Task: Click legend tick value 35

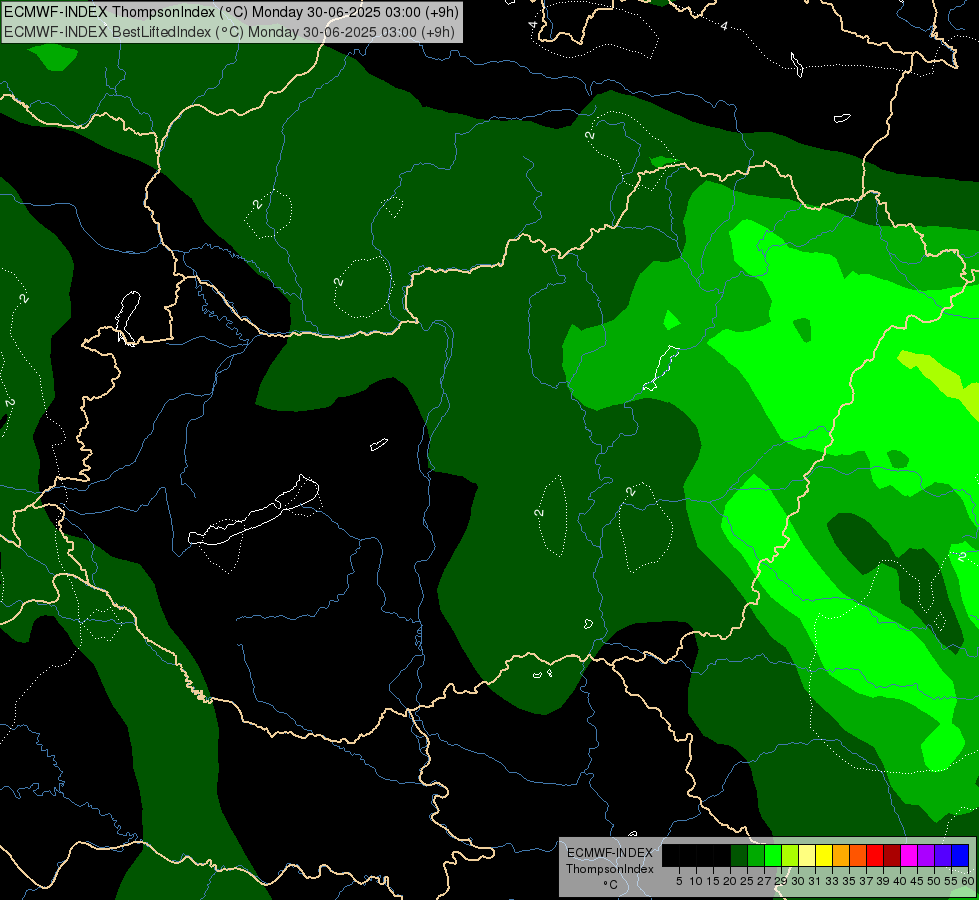Action: pyautogui.click(x=849, y=881)
